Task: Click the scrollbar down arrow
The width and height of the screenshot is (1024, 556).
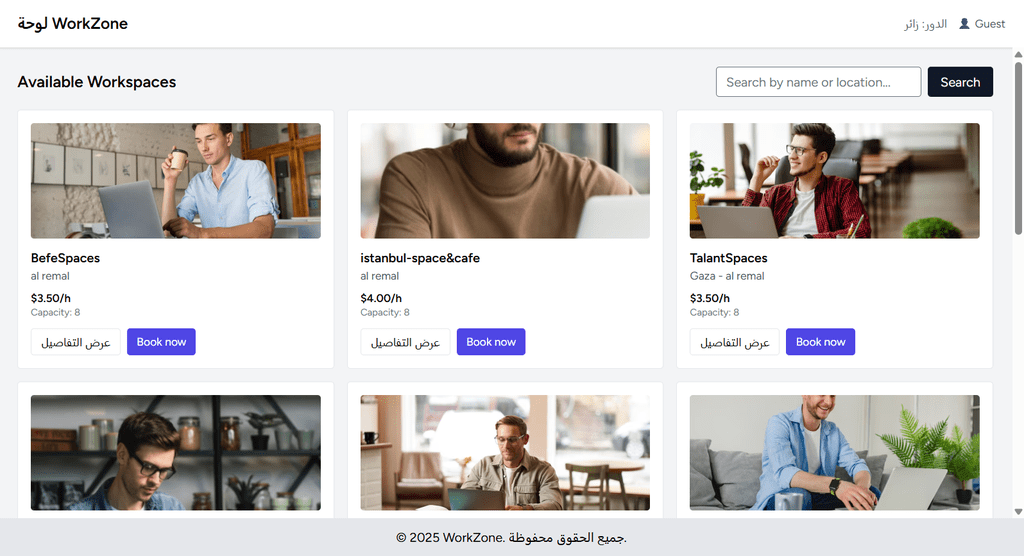Action: [x=1018, y=512]
